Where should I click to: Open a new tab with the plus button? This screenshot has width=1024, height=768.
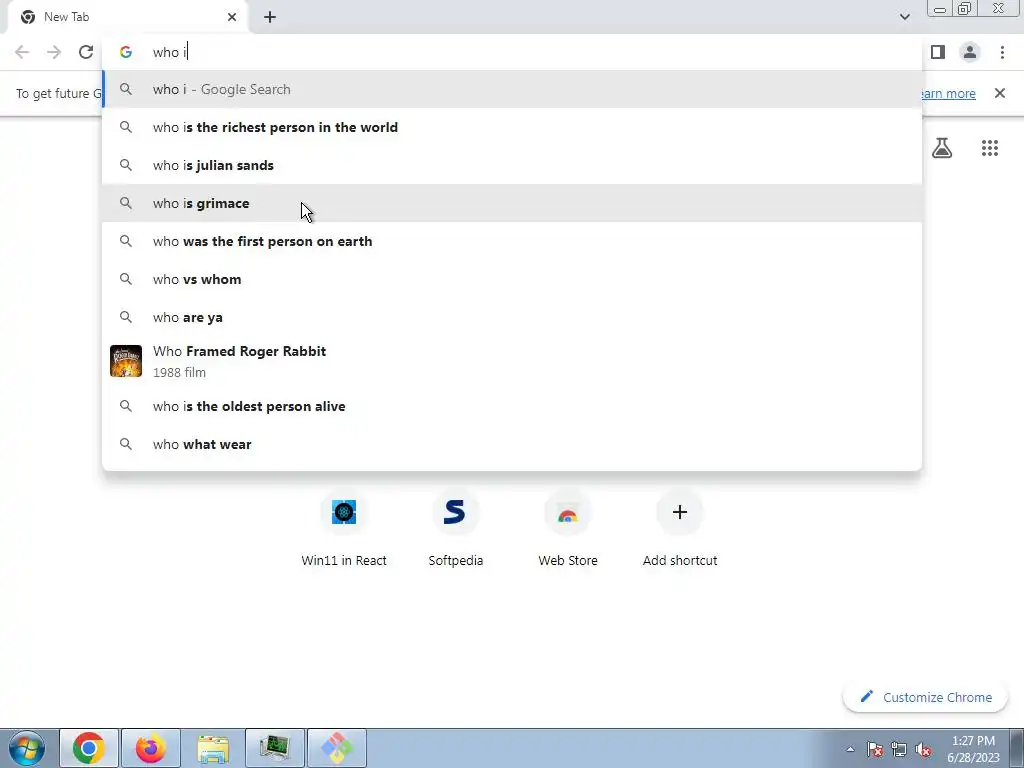click(270, 17)
